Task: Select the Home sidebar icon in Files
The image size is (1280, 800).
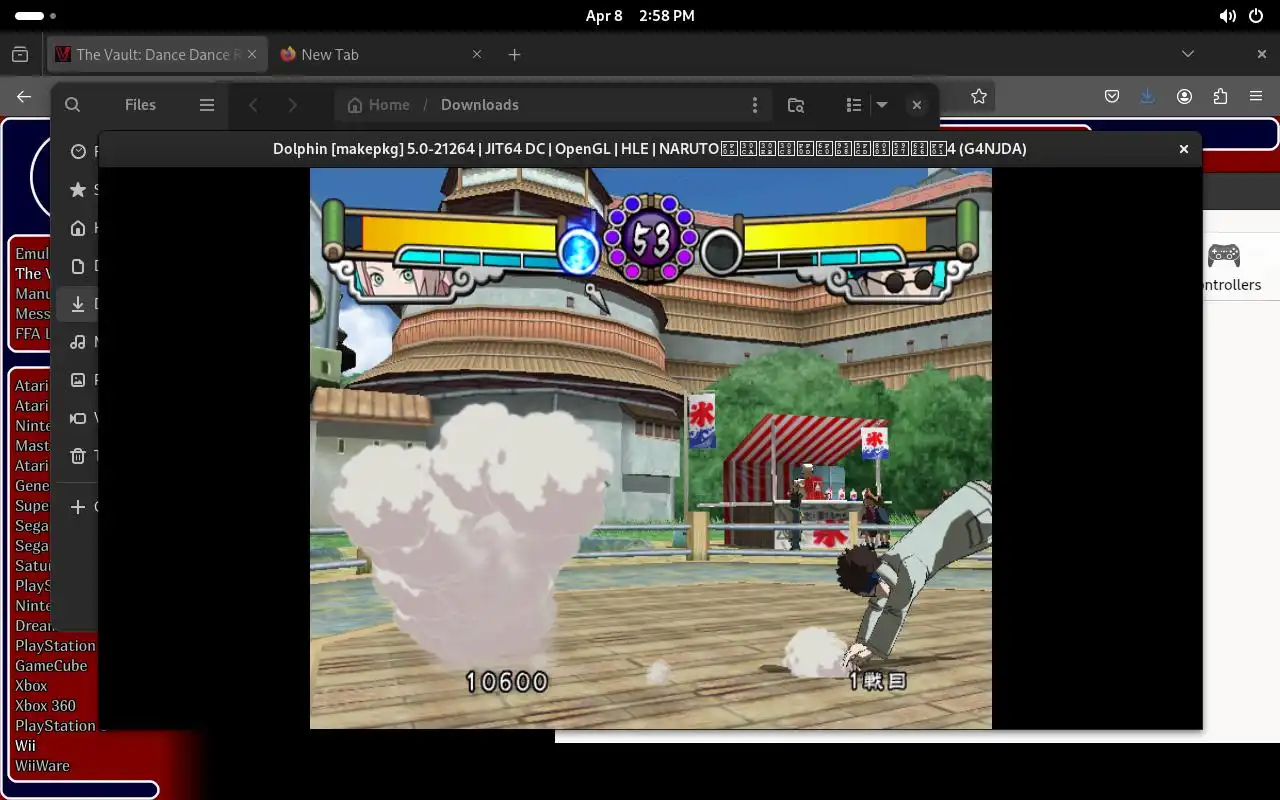Action: tap(78, 228)
